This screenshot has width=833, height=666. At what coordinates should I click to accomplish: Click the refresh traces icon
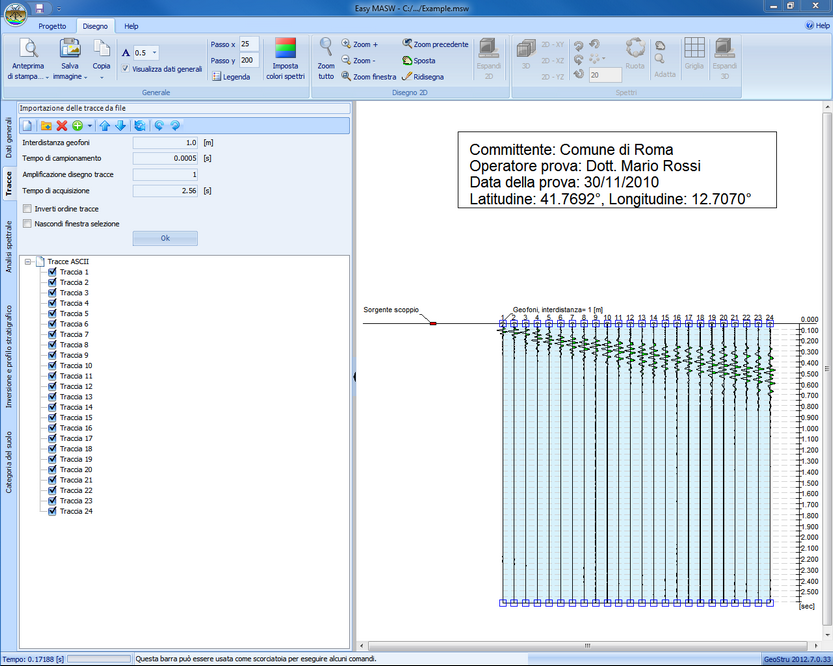(140, 126)
